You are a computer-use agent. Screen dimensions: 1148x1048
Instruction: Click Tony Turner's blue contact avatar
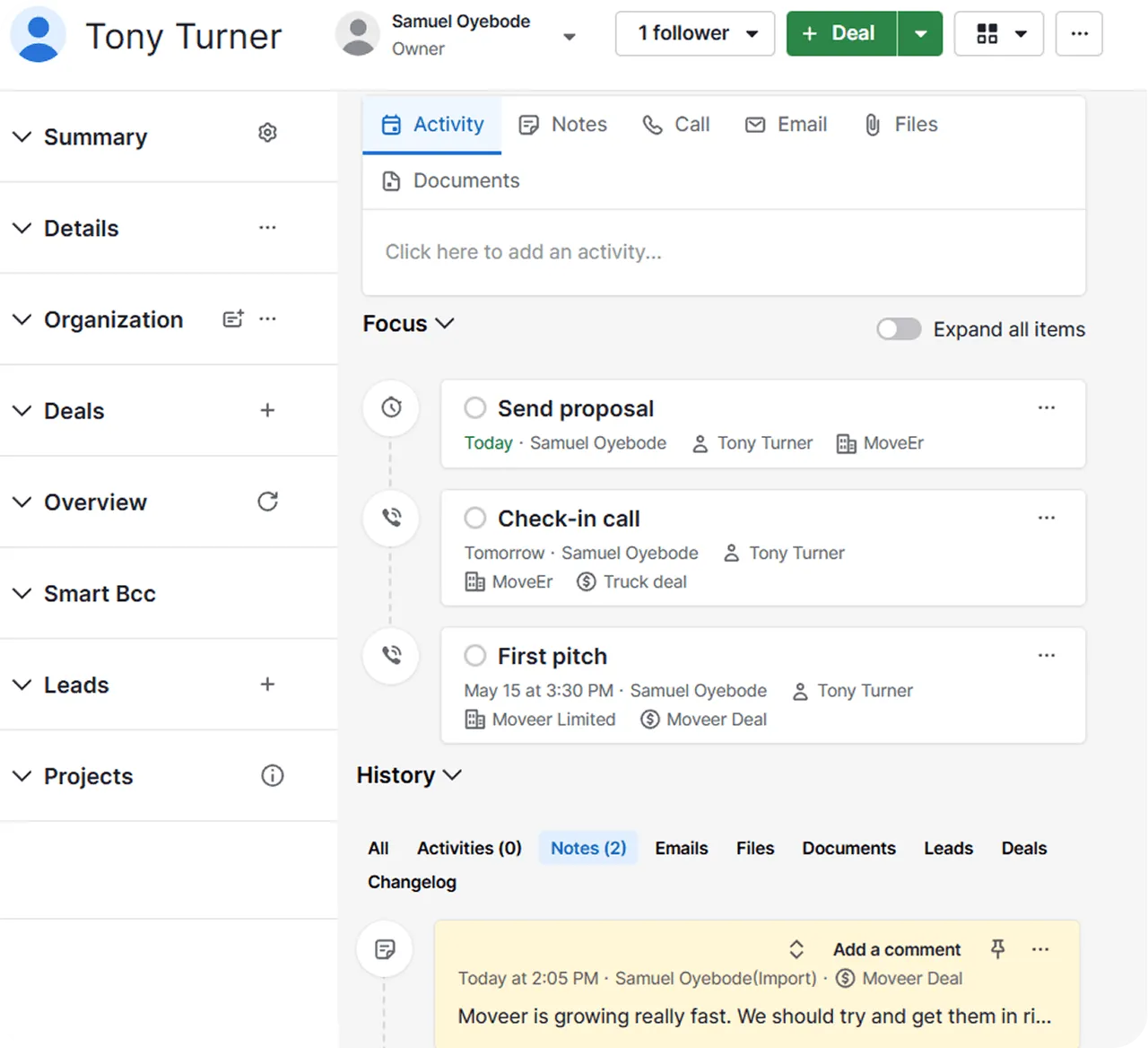click(39, 35)
